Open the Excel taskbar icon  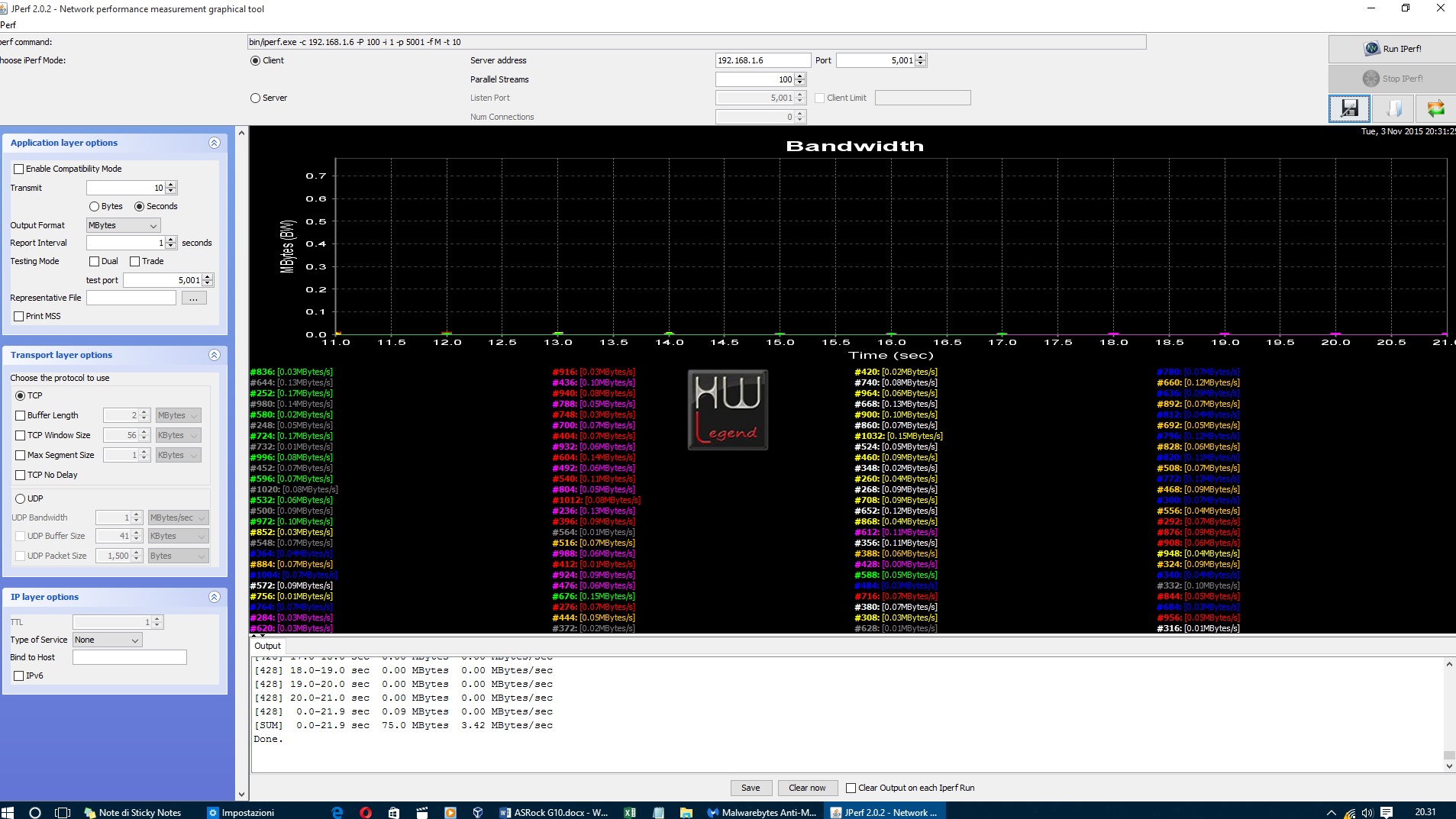point(630,812)
